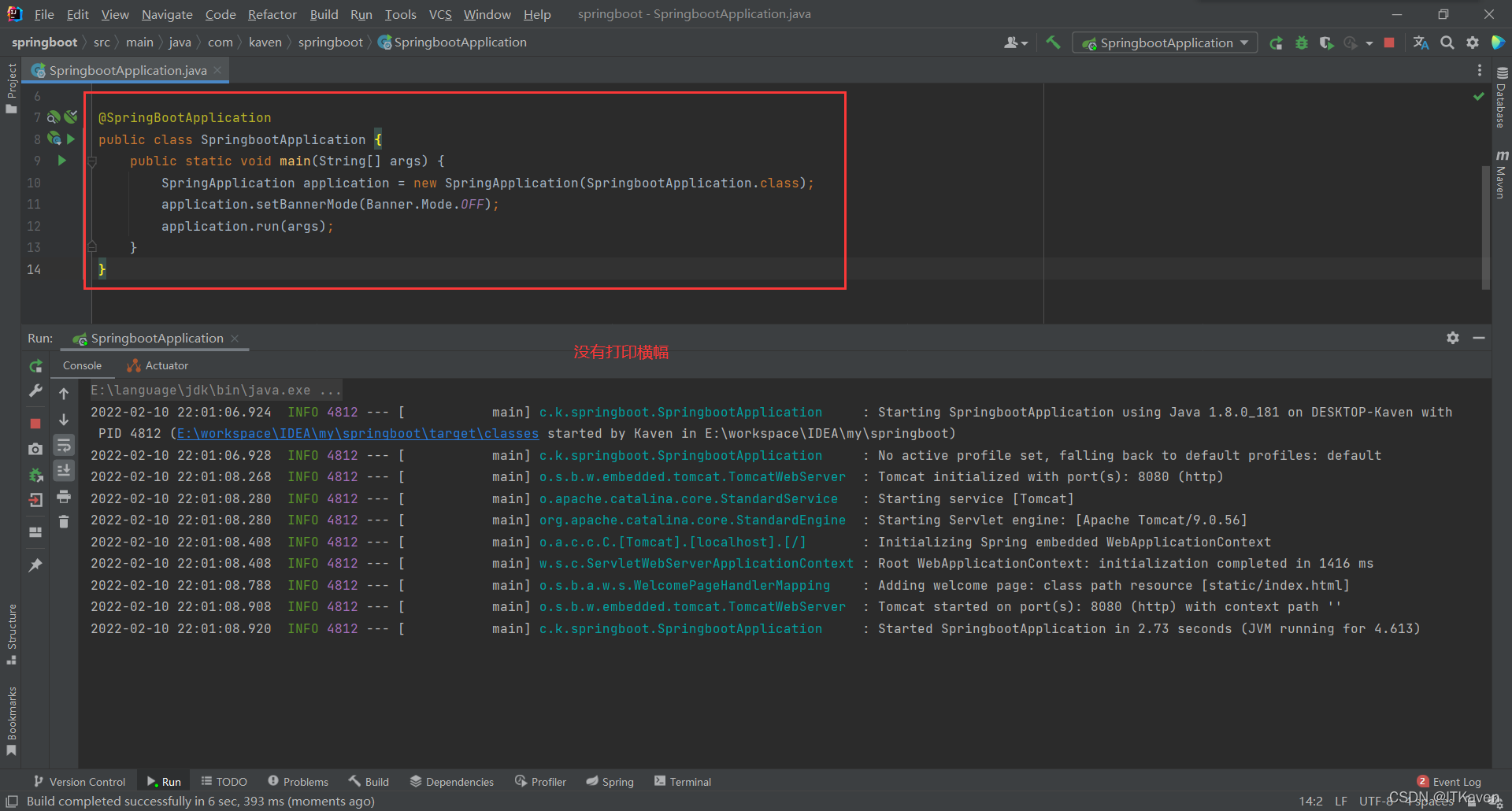Open the VCS menu
The width and height of the screenshot is (1512, 811).
pyautogui.click(x=440, y=14)
